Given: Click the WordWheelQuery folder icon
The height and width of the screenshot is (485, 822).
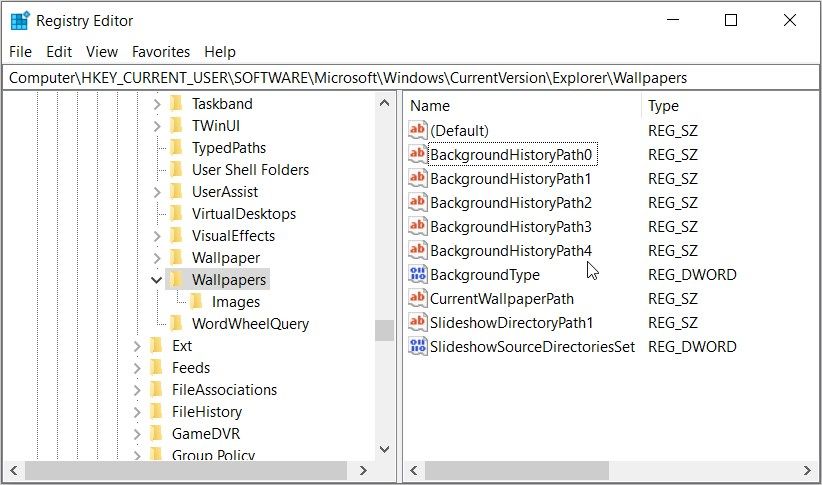Looking at the screenshot, I should pyautogui.click(x=177, y=324).
